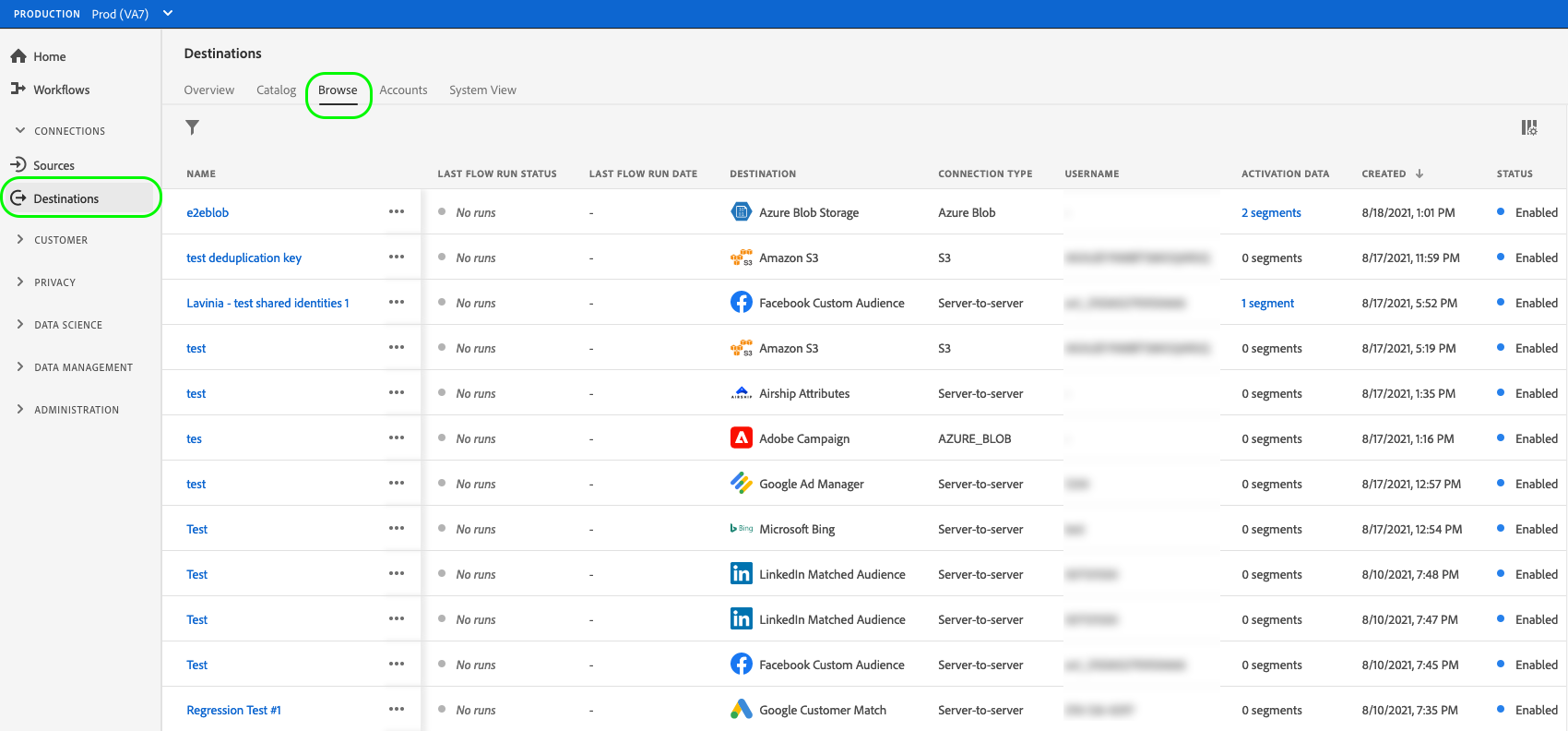Click the Status column header
Viewport: 1568px width, 731px height.
[1515, 174]
